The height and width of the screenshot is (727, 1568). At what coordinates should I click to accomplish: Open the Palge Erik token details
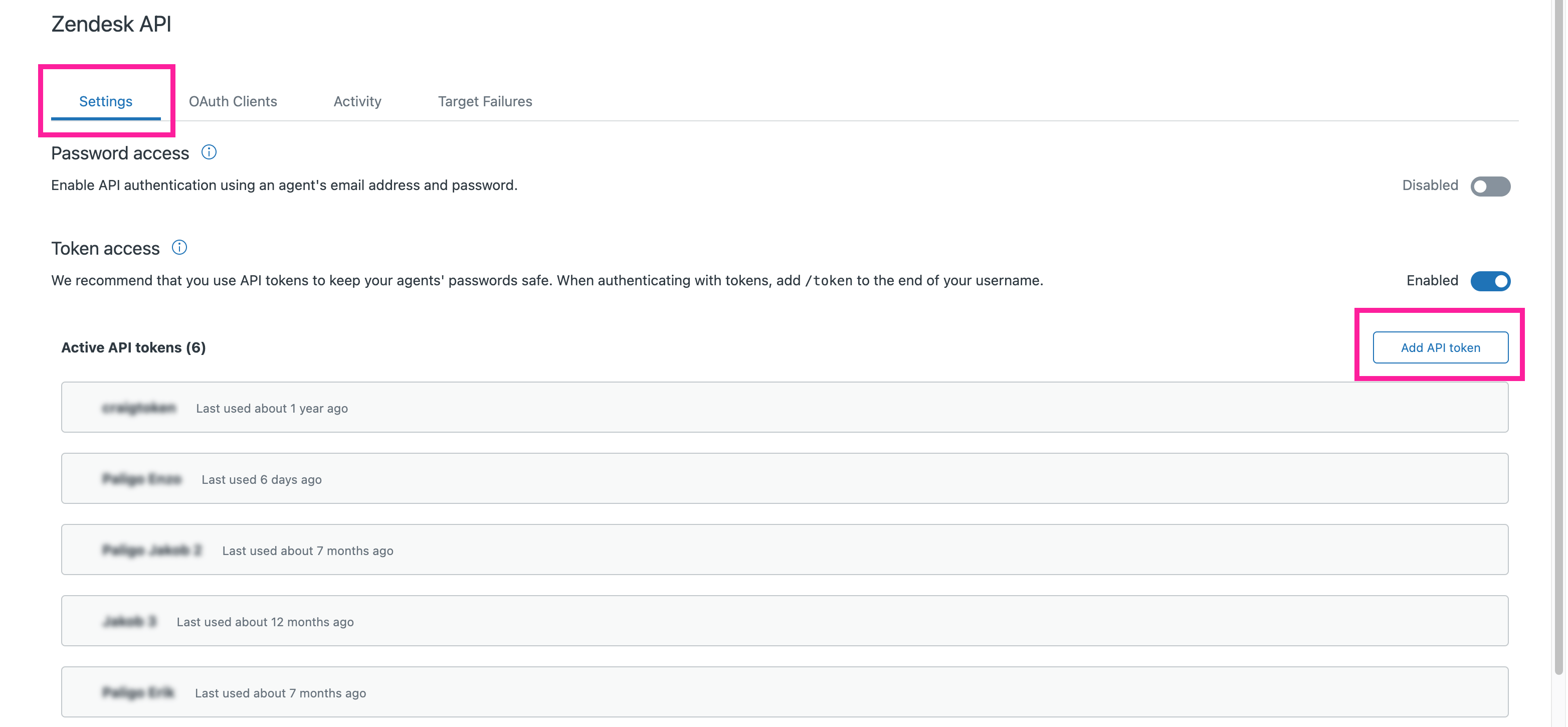pos(785,692)
